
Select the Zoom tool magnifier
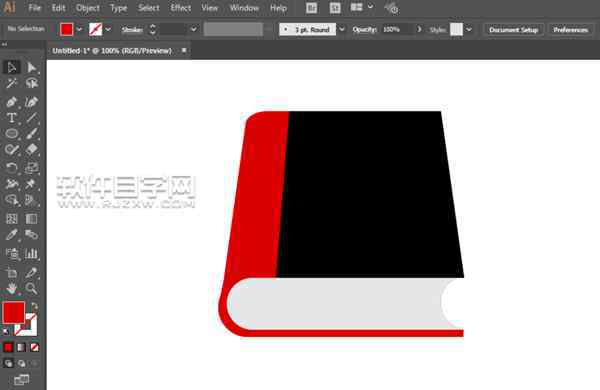tap(31, 288)
